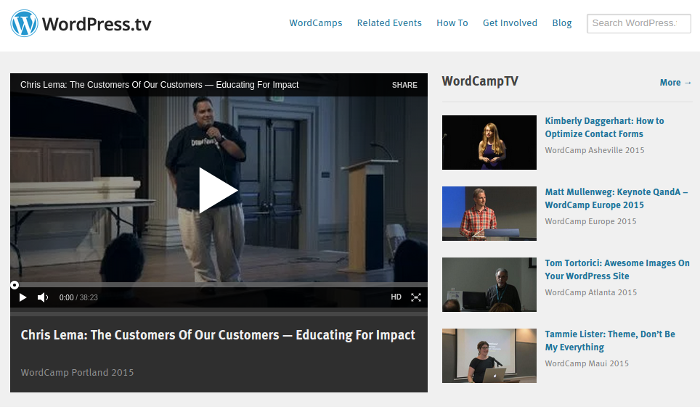Open the Tom Tortorici video thumbnail
Viewport: 700px width, 412px height.
tap(489, 284)
